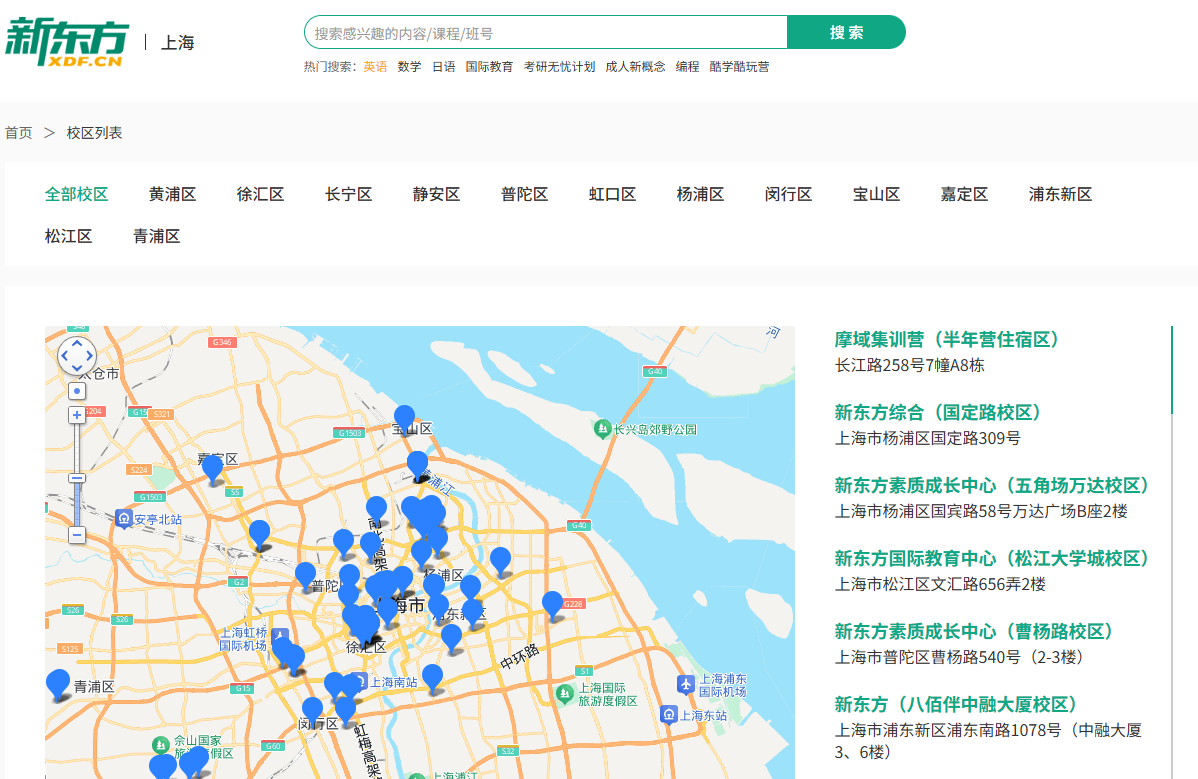The width and height of the screenshot is (1198, 779).
Task: Open 摩域集训营（半年营住宿区） campus
Action: click(947, 339)
